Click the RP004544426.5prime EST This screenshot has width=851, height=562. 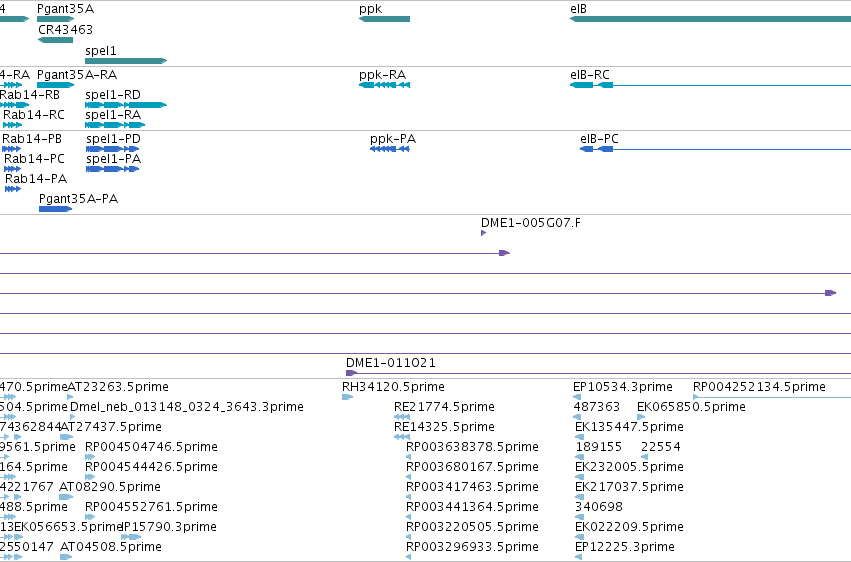(x=90, y=477)
